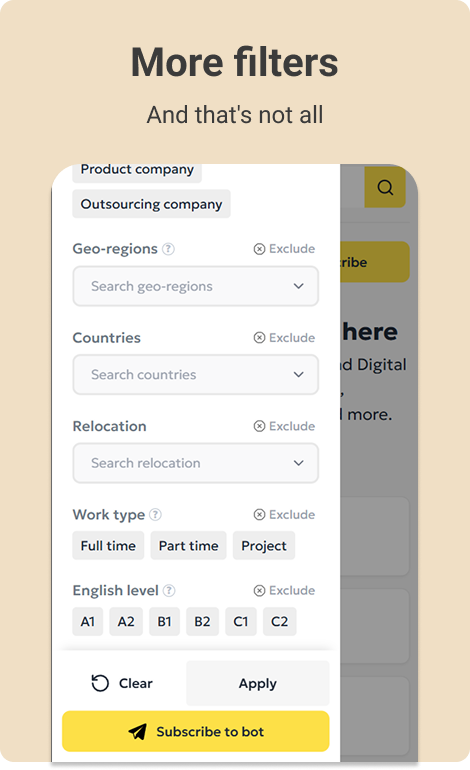Click the English level help question icon
Image resolution: width=470 pixels, height=770 pixels.
(169, 591)
